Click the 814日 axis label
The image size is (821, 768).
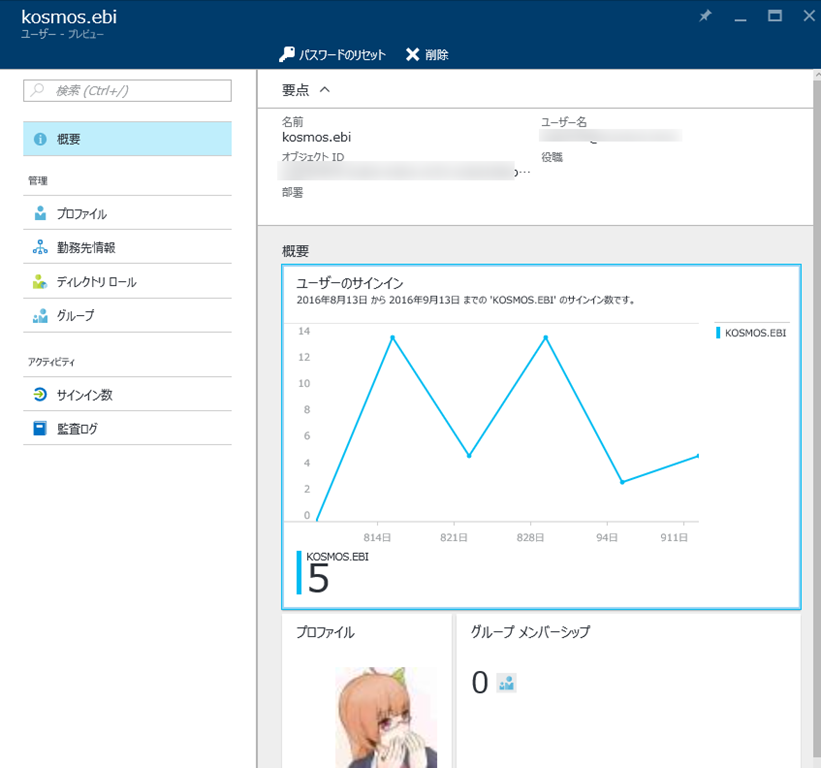[x=377, y=537]
